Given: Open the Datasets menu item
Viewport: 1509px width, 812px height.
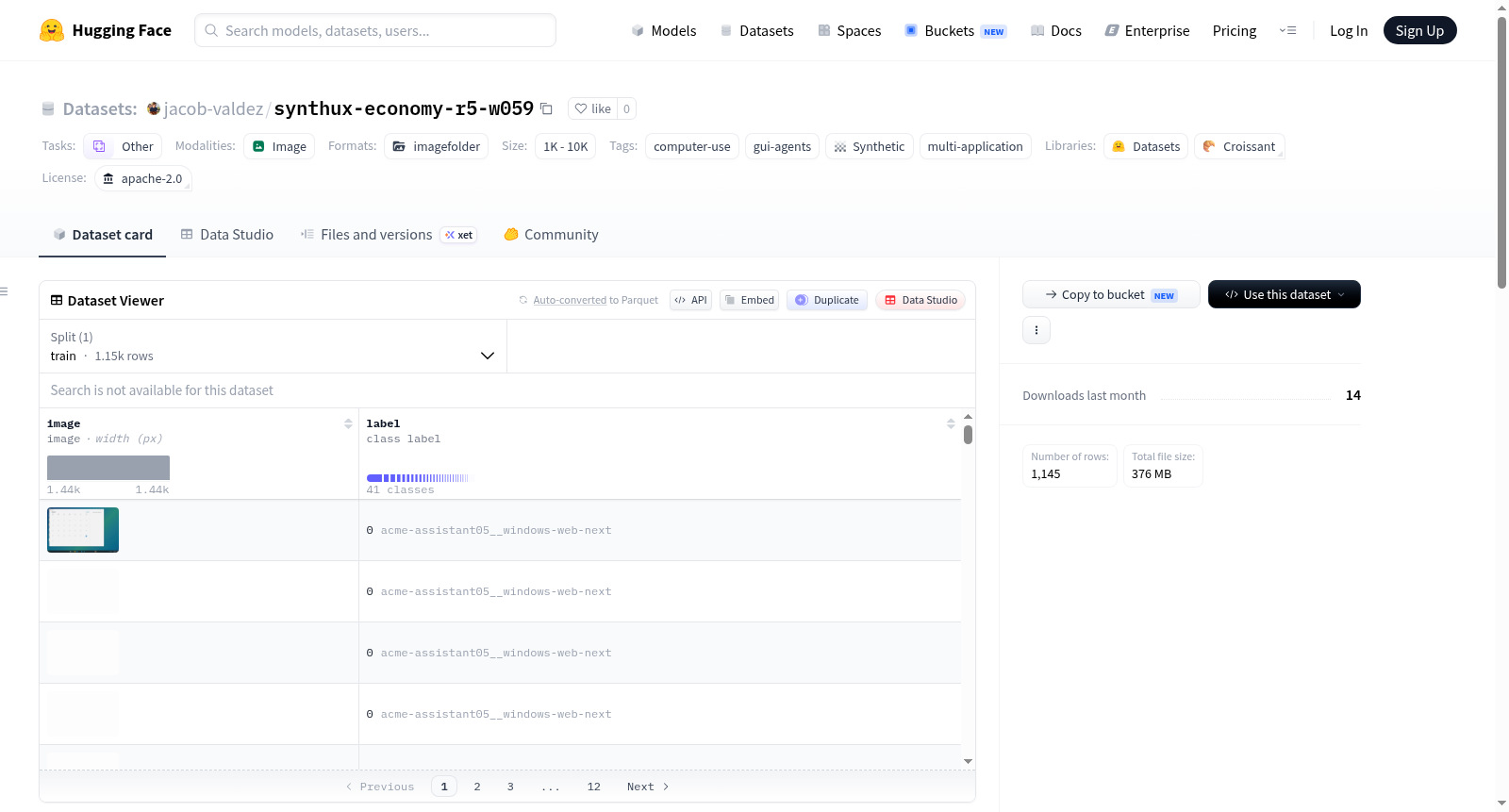Looking at the screenshot, I should pos(757,30).
